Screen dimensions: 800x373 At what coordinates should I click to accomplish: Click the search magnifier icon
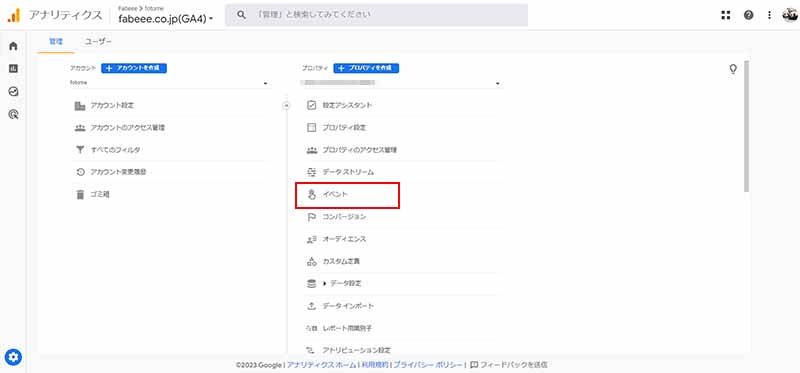tap(241, 15)
